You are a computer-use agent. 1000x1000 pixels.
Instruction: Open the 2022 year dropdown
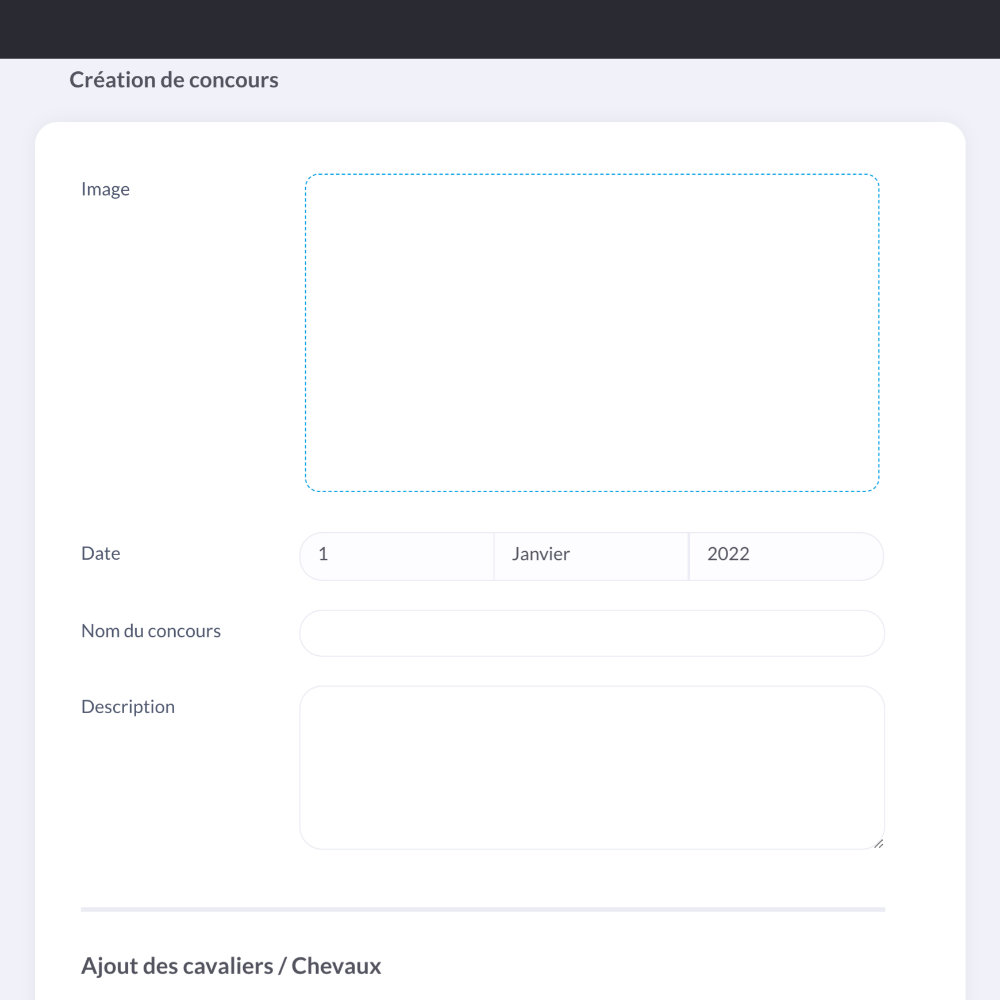click(x=786, y=556)
